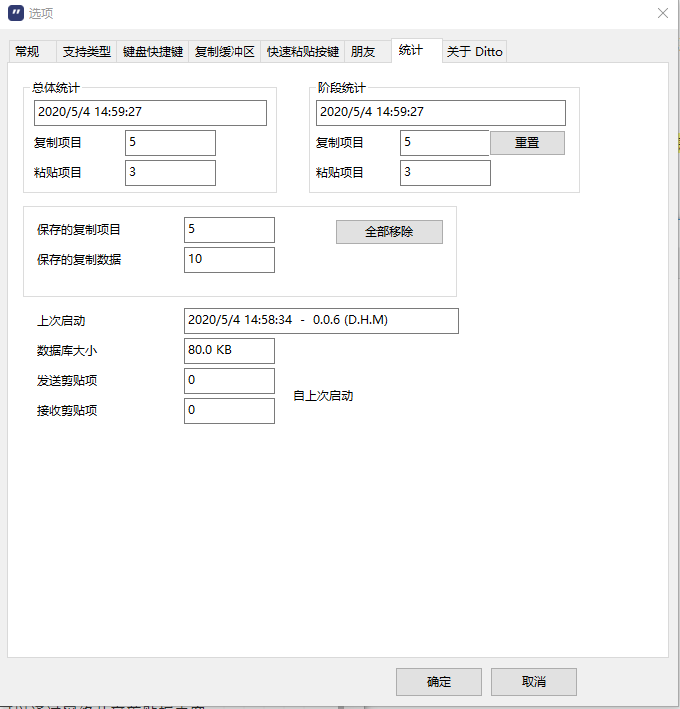This screenshot has width=680, height=709.
Task: Click the 自上次启动 label
Action: [323, 396]
